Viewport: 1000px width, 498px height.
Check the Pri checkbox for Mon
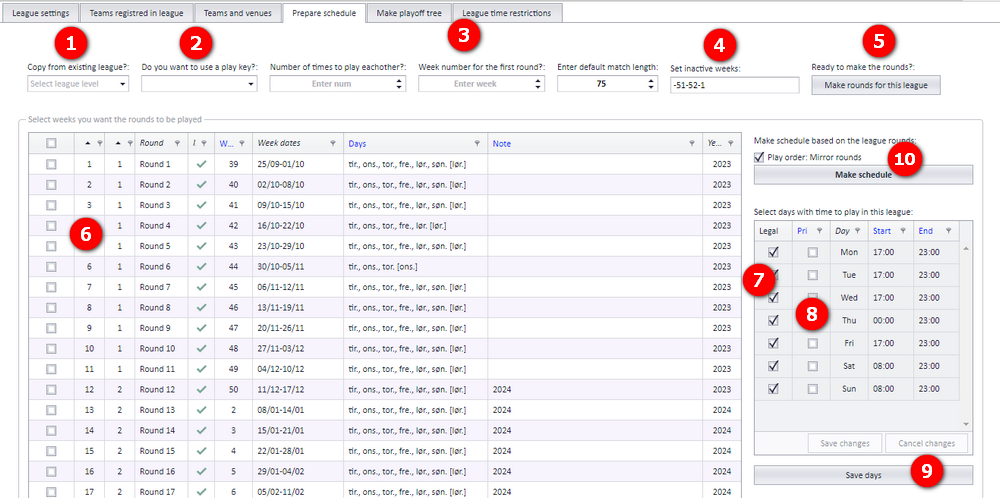click(812, 252)
